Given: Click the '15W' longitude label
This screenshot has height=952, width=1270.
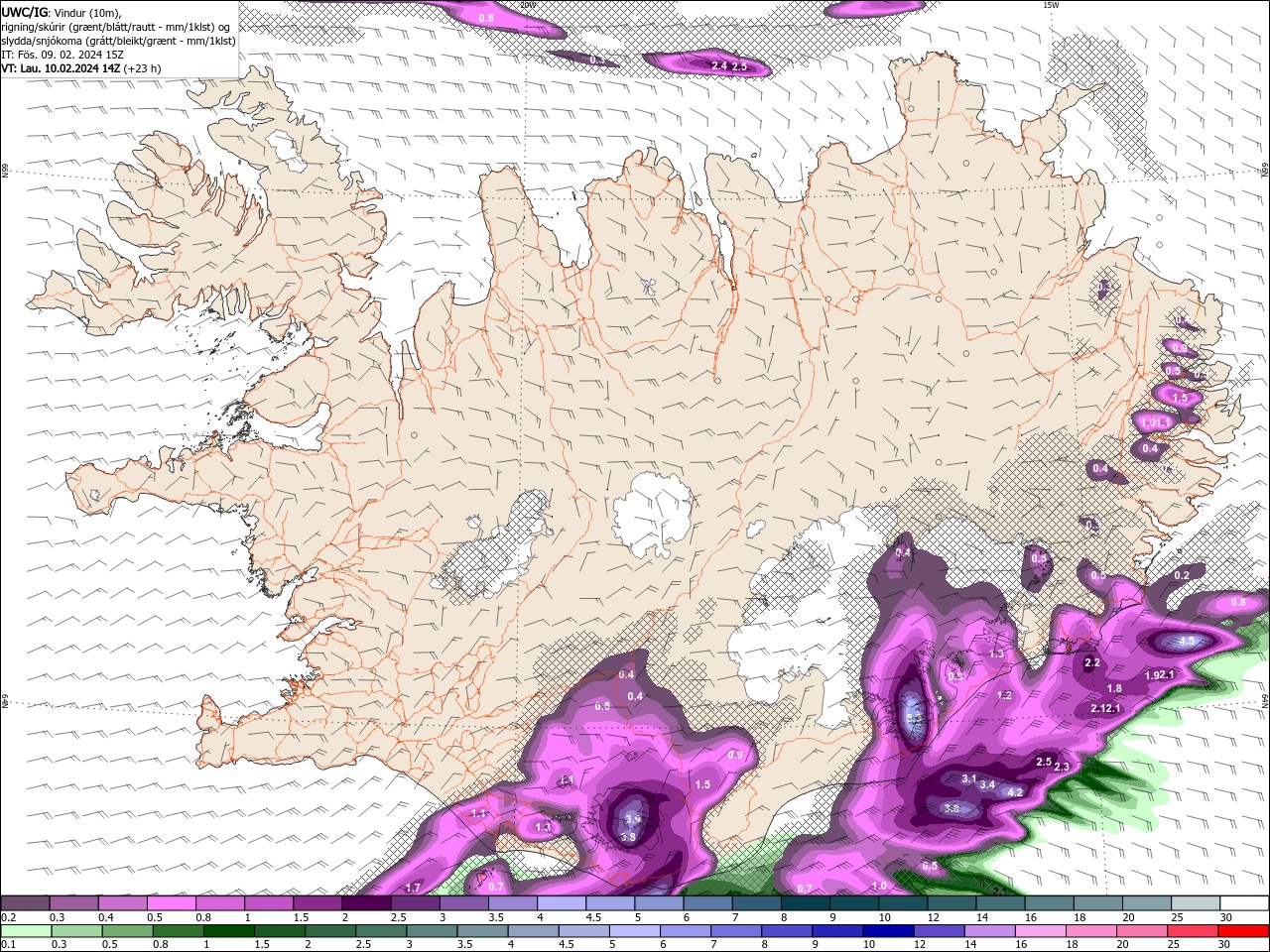Looking at the screenshot, I should pos(1051,5).
